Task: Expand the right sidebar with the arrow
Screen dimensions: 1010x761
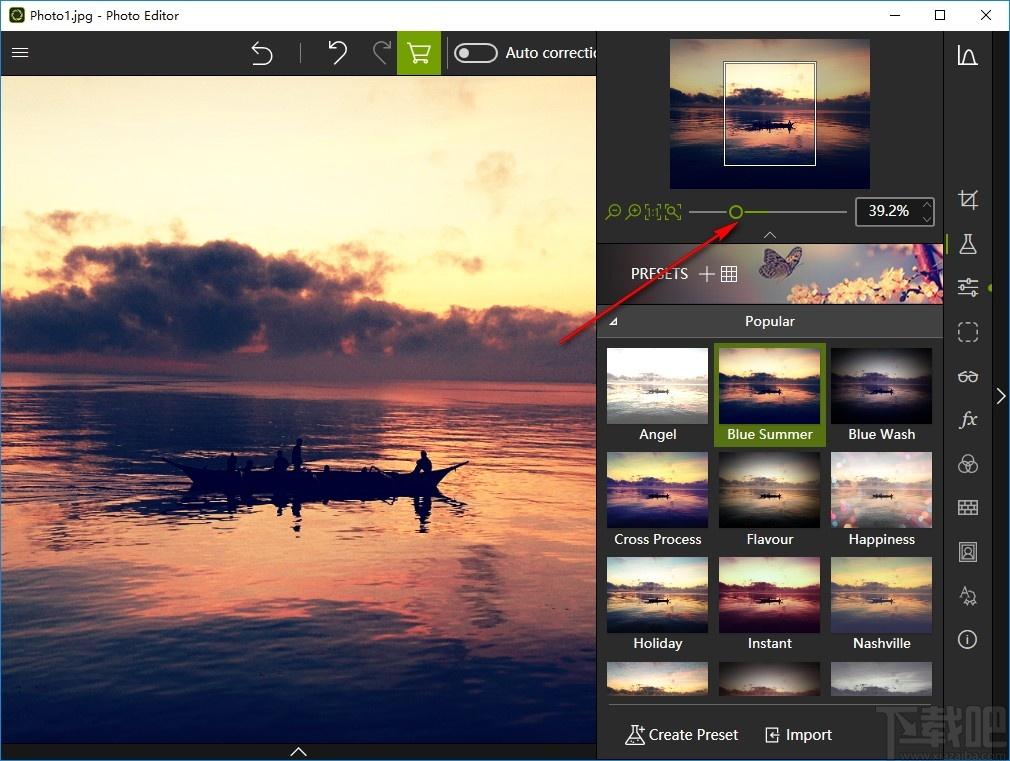Action: 1000,396
